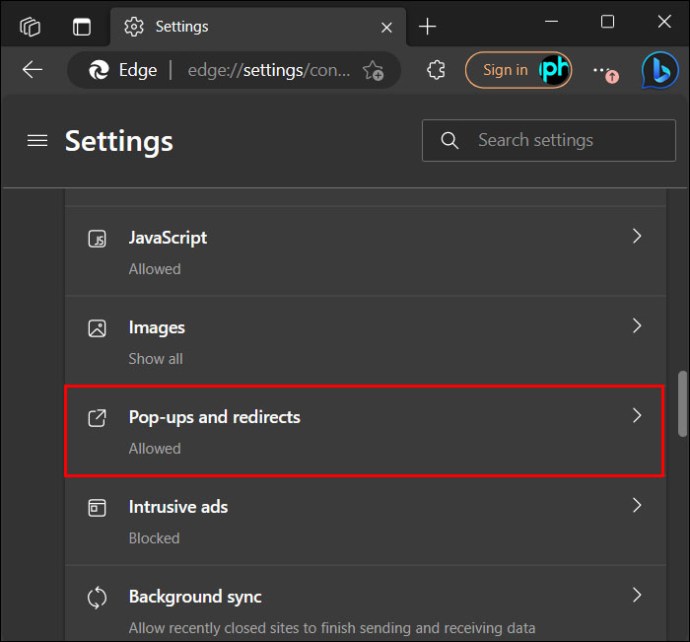
Task: Open the Background sync setting
Action: point(365,604)
